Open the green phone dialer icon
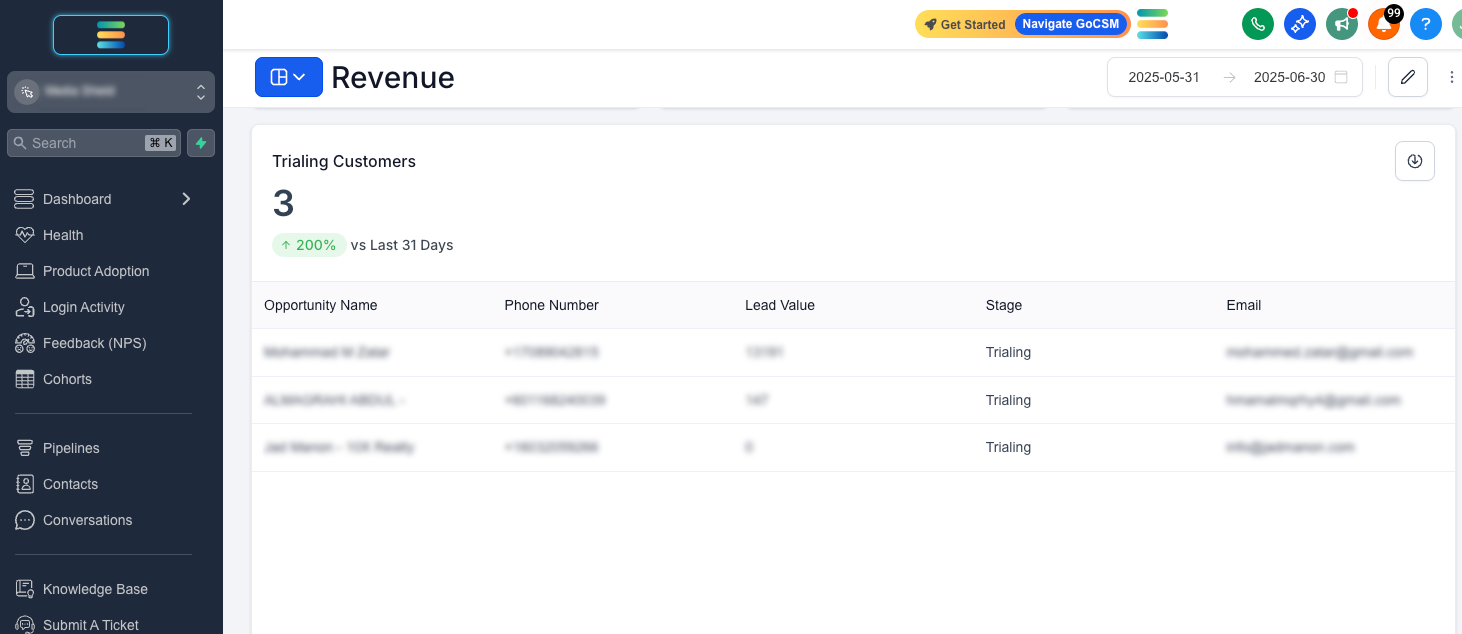 point(1257,24)
